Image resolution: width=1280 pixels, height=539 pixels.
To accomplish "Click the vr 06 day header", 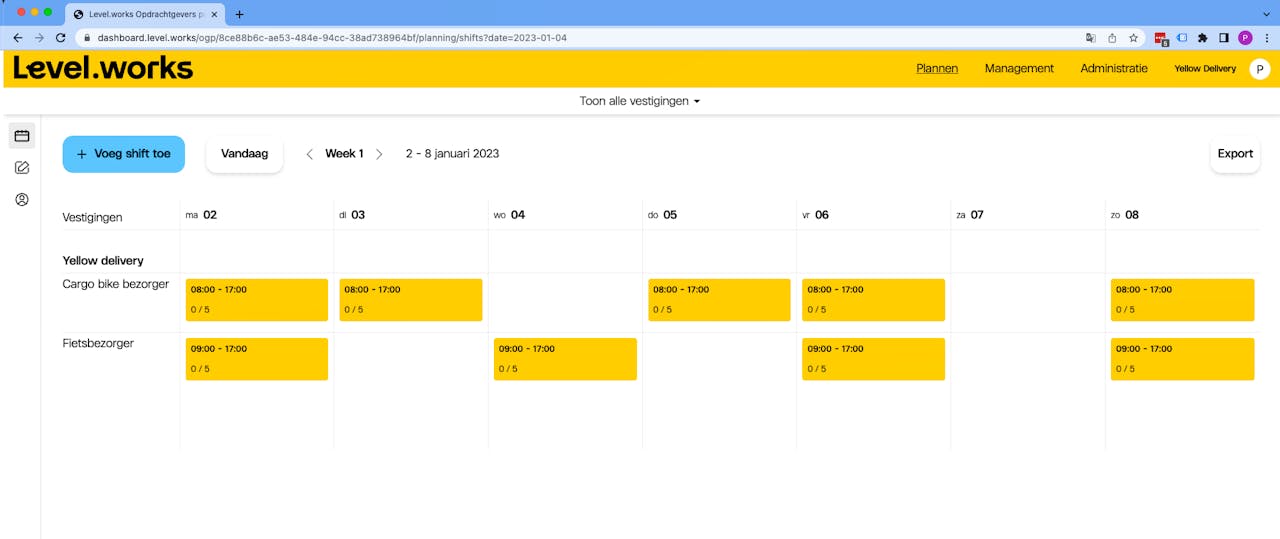I will pyautogui.click(x=815, y=215).
